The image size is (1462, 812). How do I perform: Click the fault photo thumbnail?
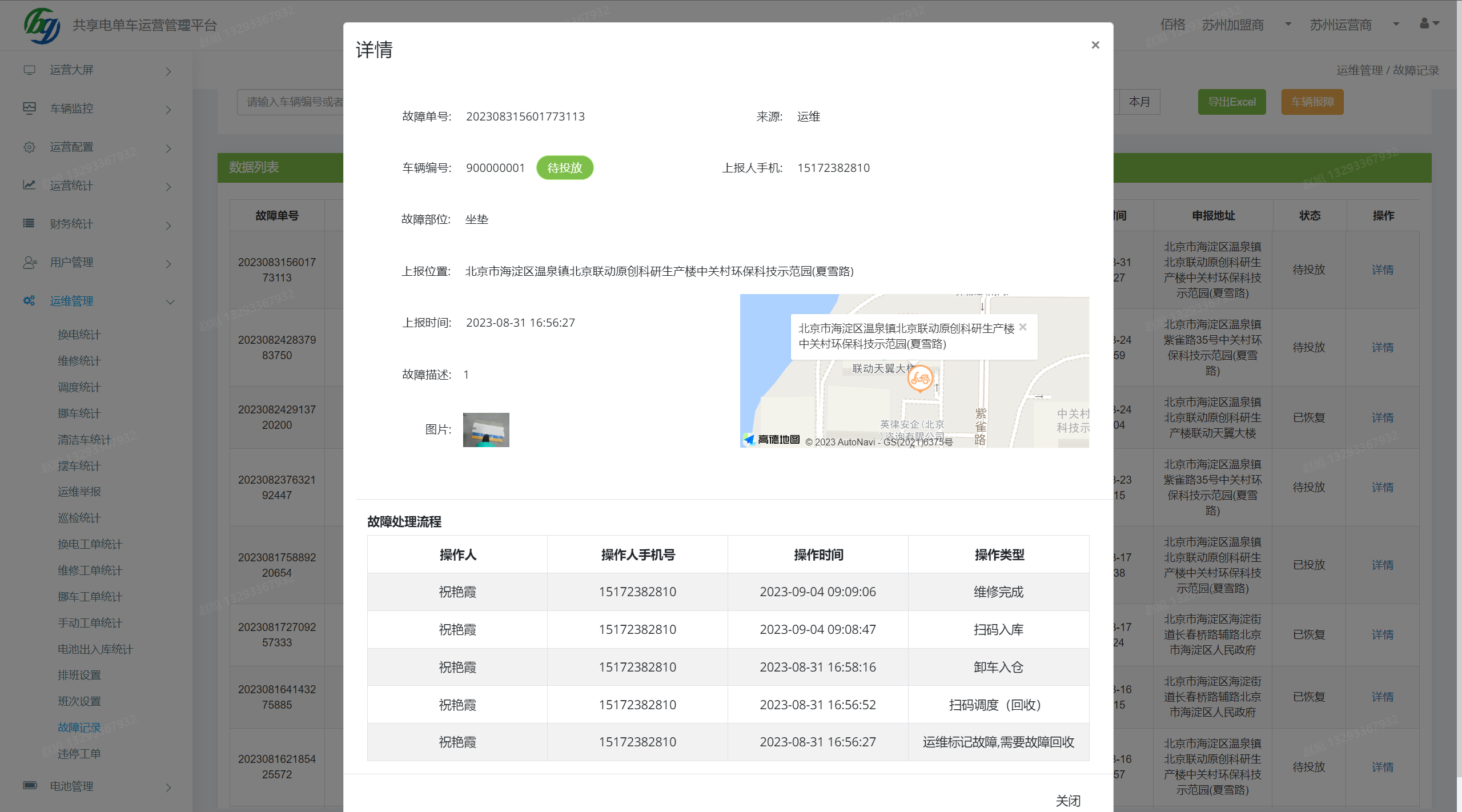[485, 429]
